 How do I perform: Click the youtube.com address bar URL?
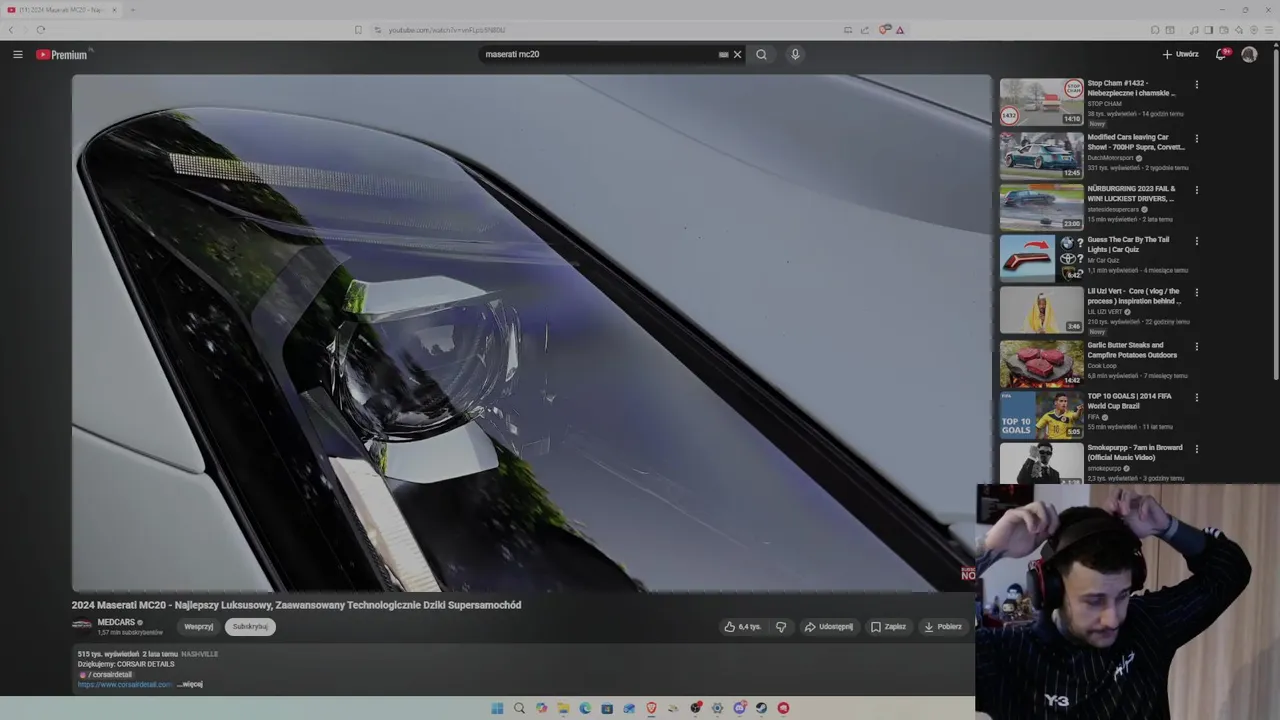pos(447,30)
